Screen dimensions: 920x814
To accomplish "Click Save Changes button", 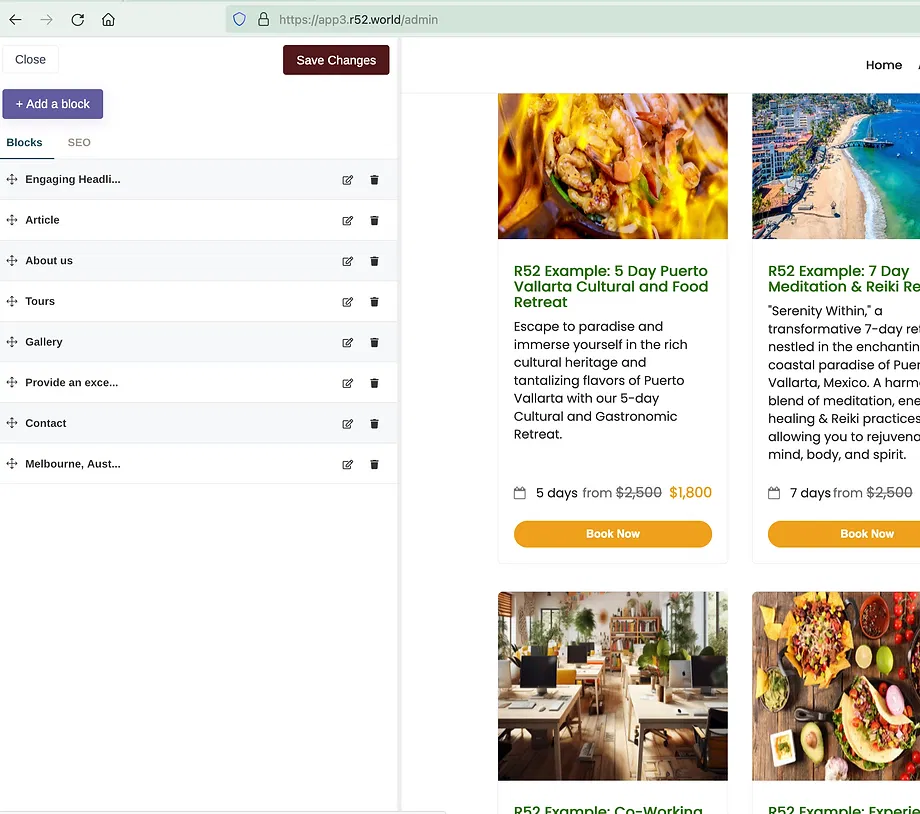I will (x=336, y=60).
